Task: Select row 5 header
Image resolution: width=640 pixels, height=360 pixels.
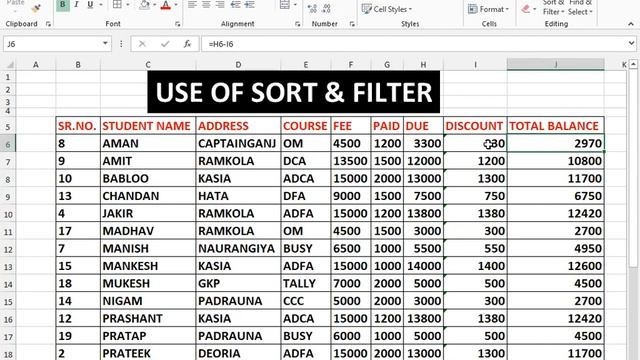Action: coord(8,127)
